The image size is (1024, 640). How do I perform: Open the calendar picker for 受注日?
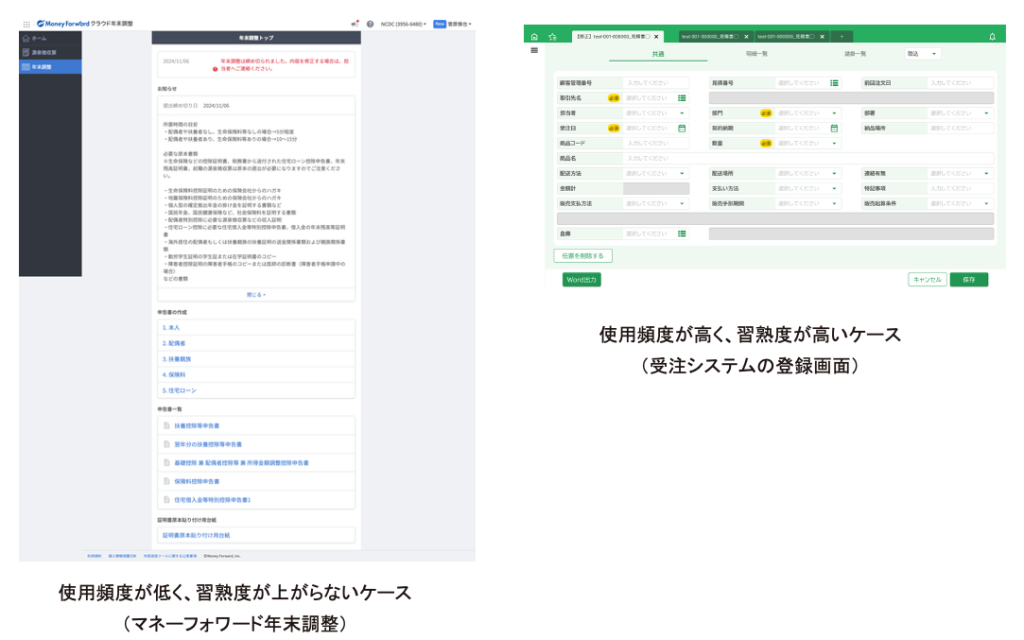click(x=681, y=128)
